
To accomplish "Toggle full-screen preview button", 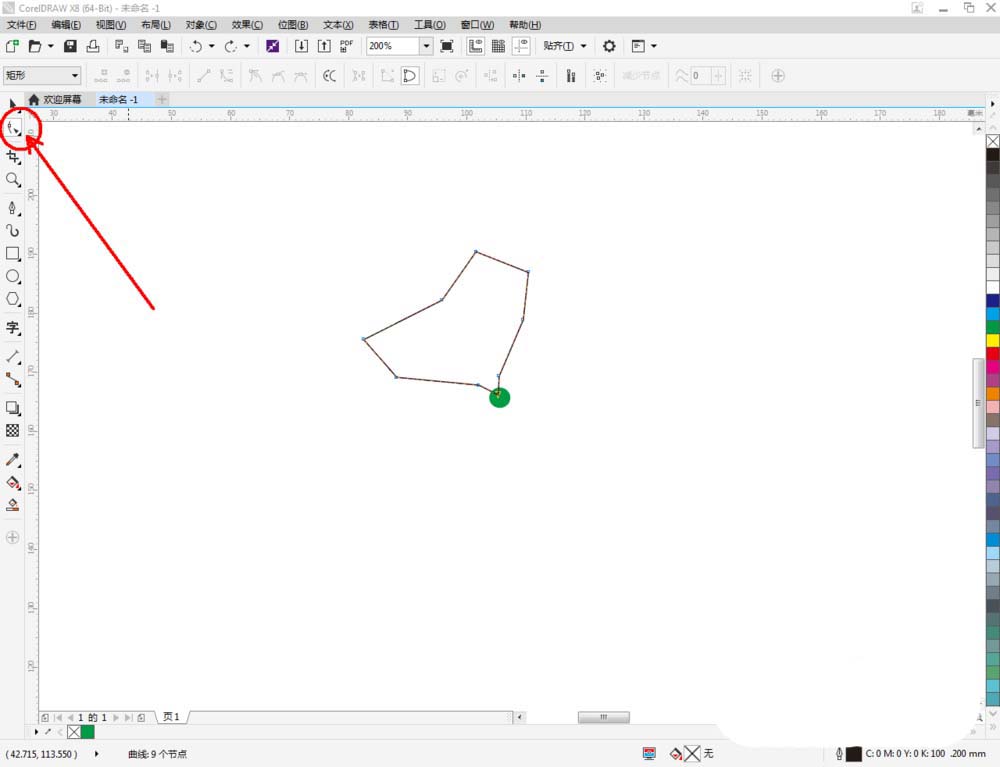I will 447,46.
